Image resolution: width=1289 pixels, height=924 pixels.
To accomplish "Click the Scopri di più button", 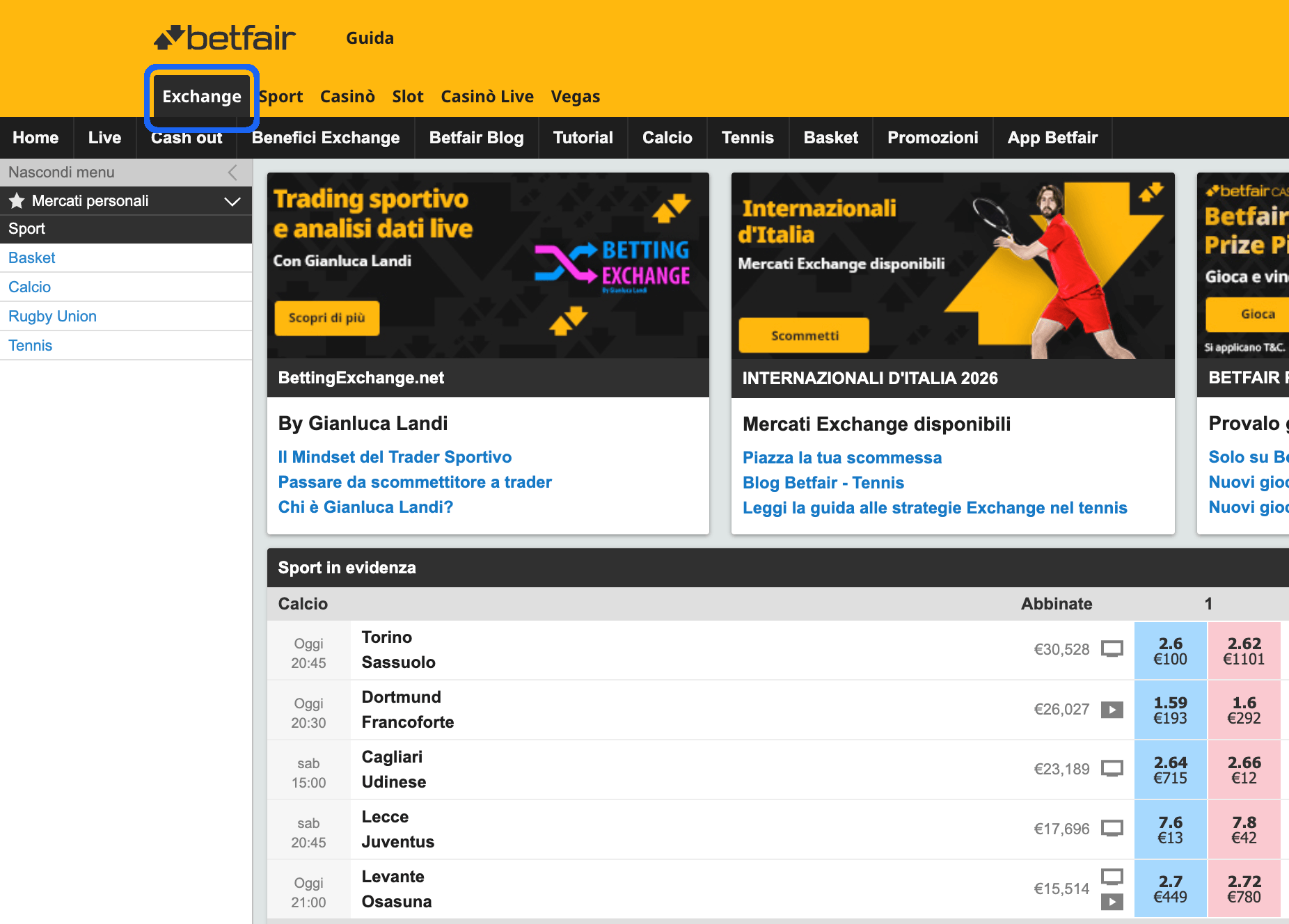I will point(327,318).
